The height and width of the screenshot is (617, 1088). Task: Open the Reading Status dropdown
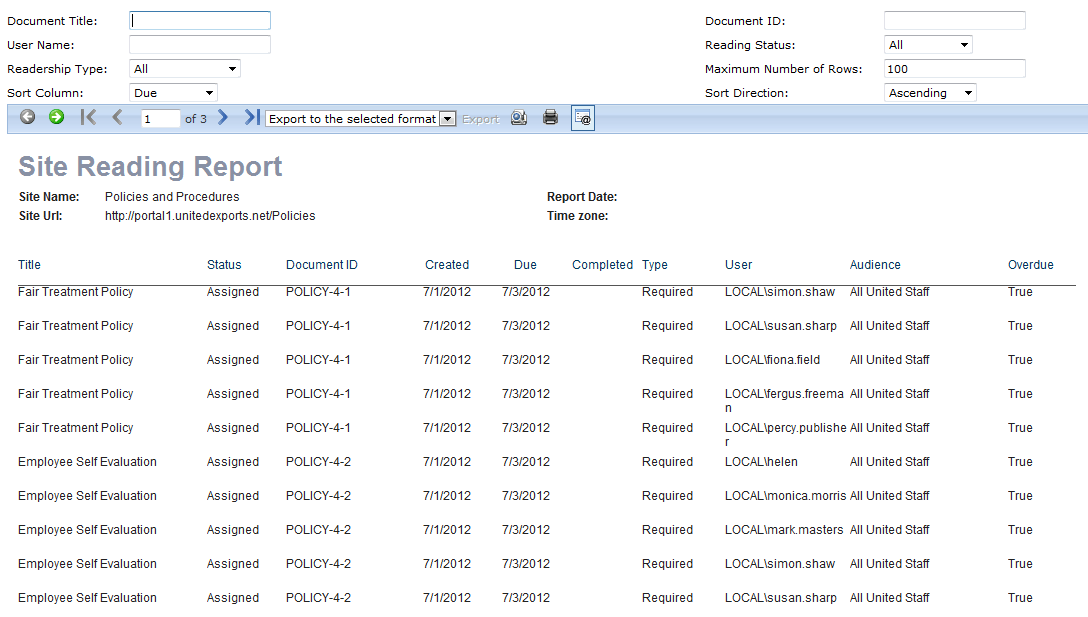click(928, 45)
